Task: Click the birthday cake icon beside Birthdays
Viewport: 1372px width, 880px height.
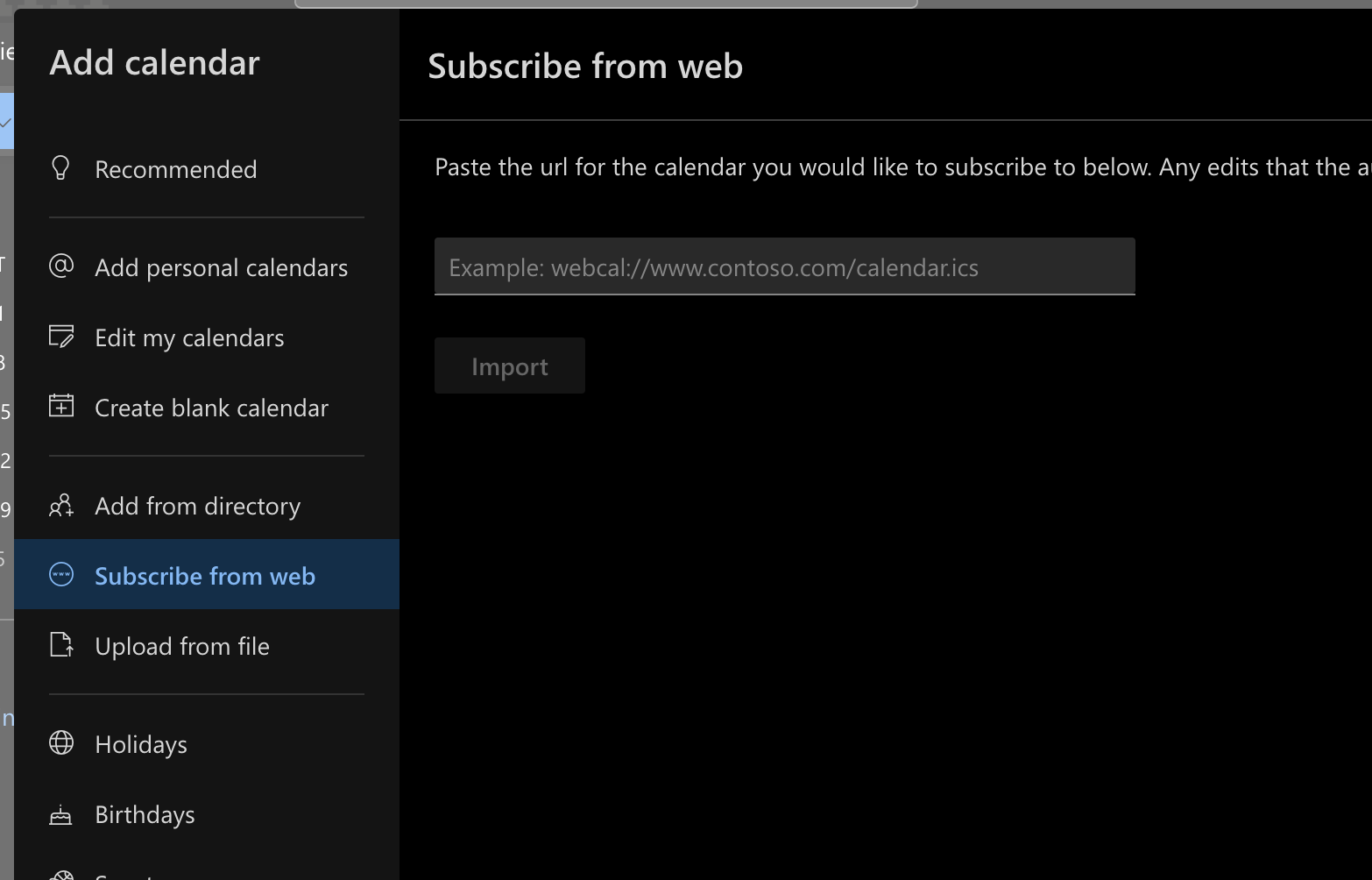Action: click(x=60, y=813)
